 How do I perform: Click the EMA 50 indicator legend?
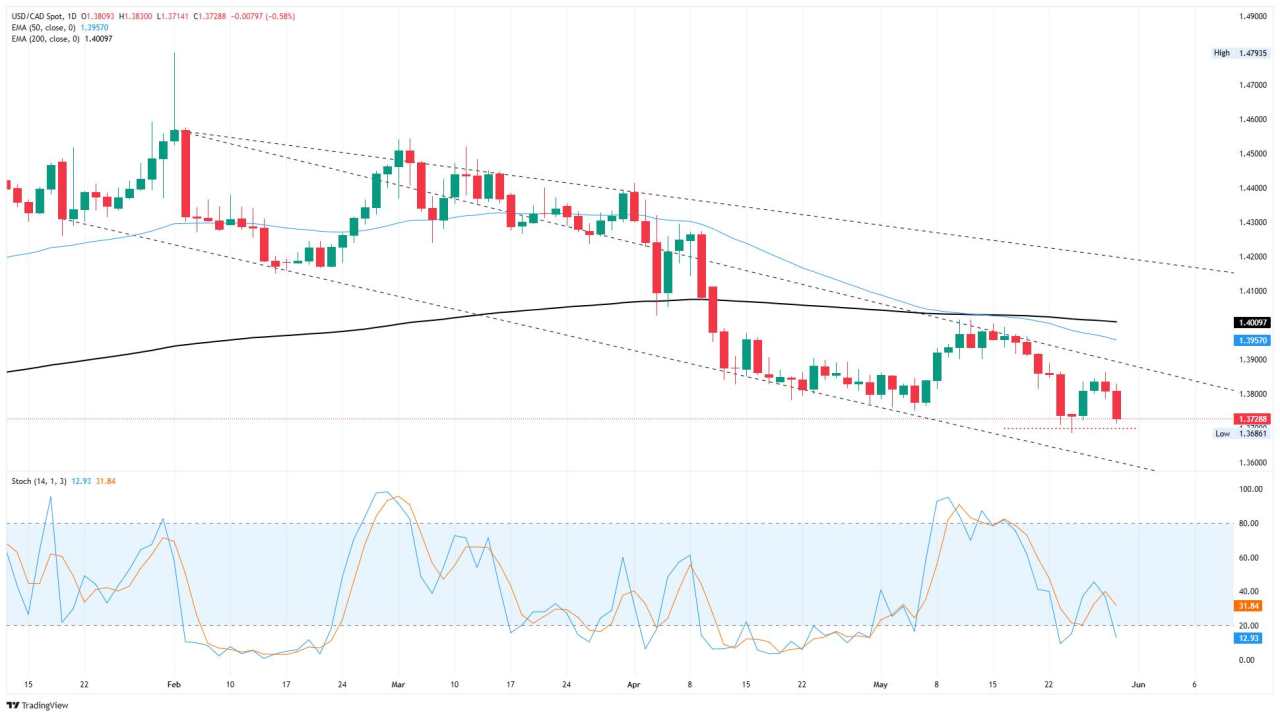click(60, 28)
